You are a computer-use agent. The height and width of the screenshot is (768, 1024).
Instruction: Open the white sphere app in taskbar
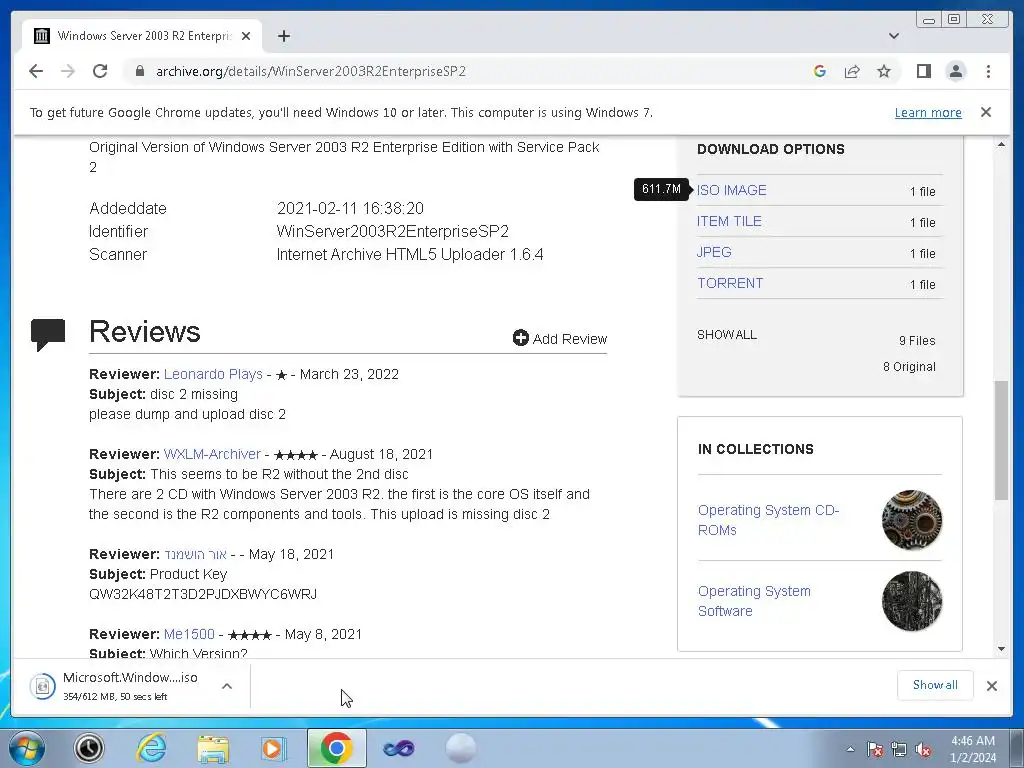[x=460, y=748]
